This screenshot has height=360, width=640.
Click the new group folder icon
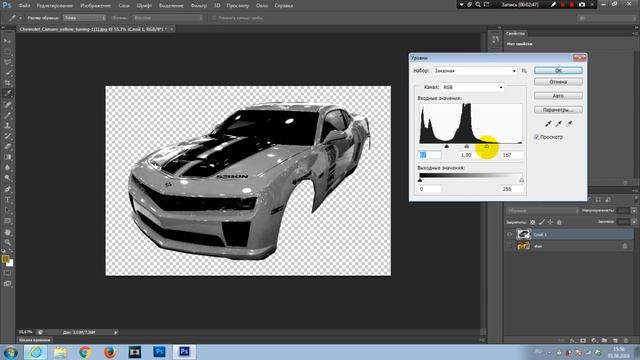[x=604, y=340]
